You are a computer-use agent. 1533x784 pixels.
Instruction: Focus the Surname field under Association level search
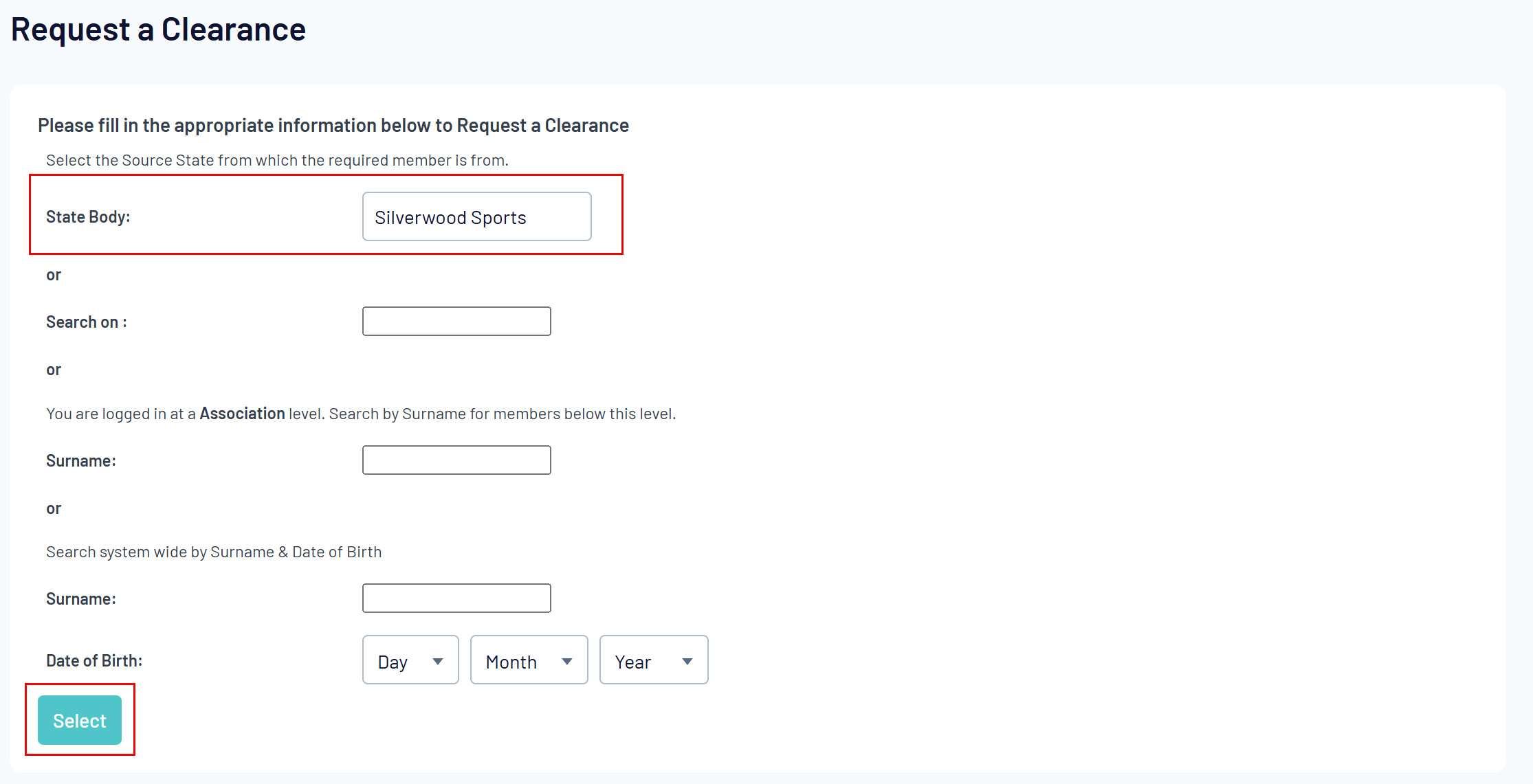[x=456, y=460]
